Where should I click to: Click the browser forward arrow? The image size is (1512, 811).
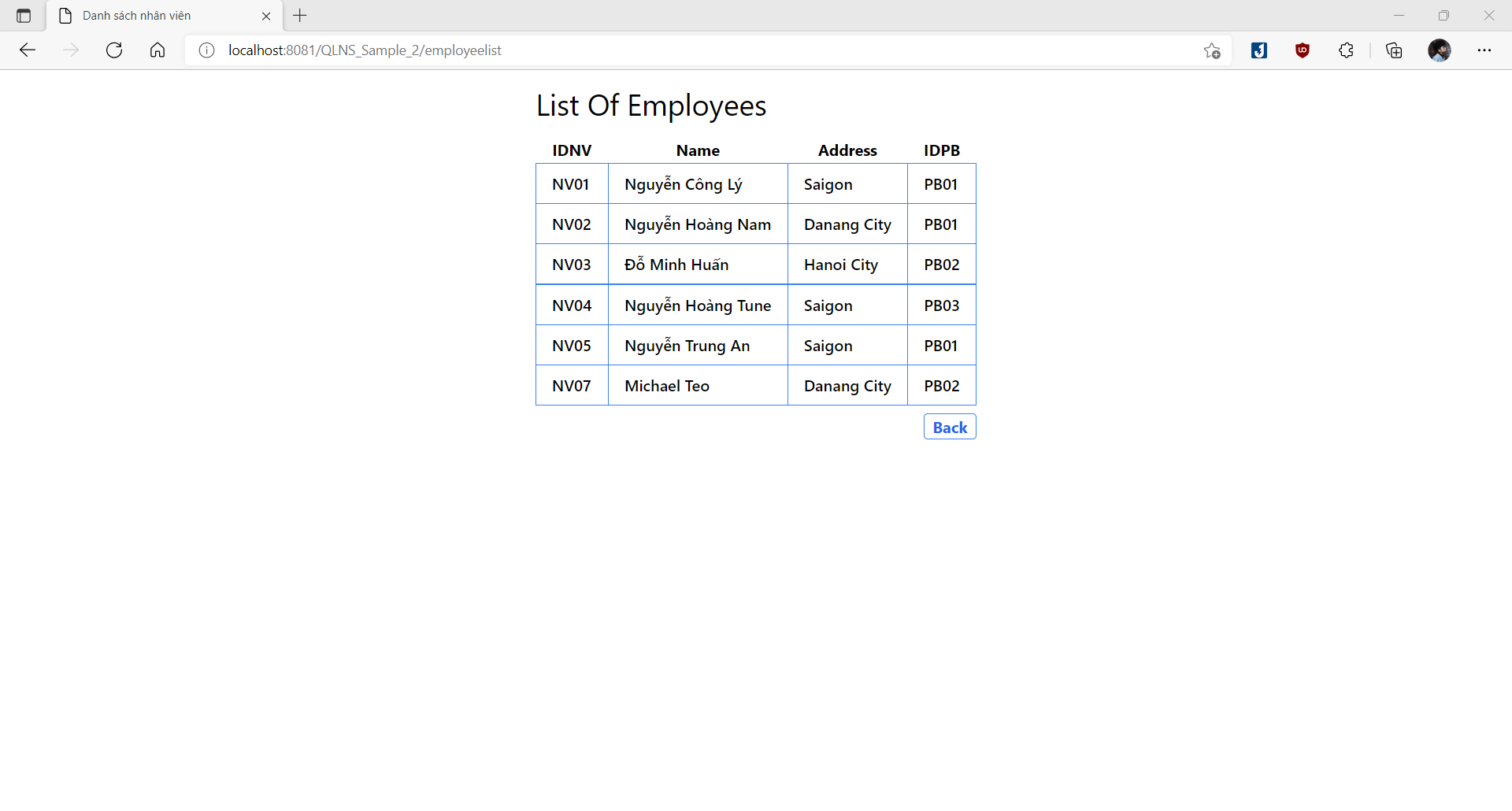pos(71,50)
